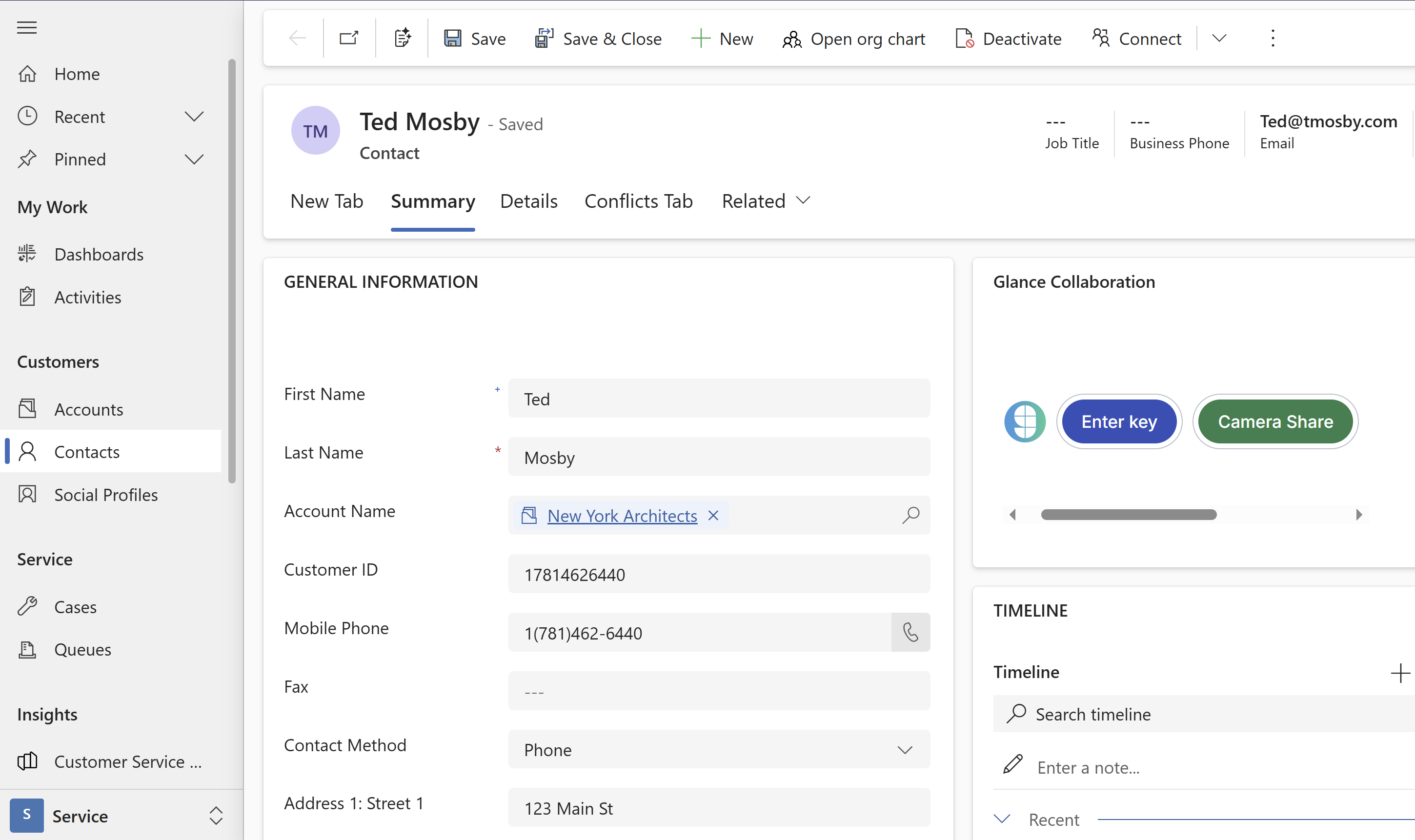Click the Account Name lookup search icon
The image size is (1415, 840).
910,515
